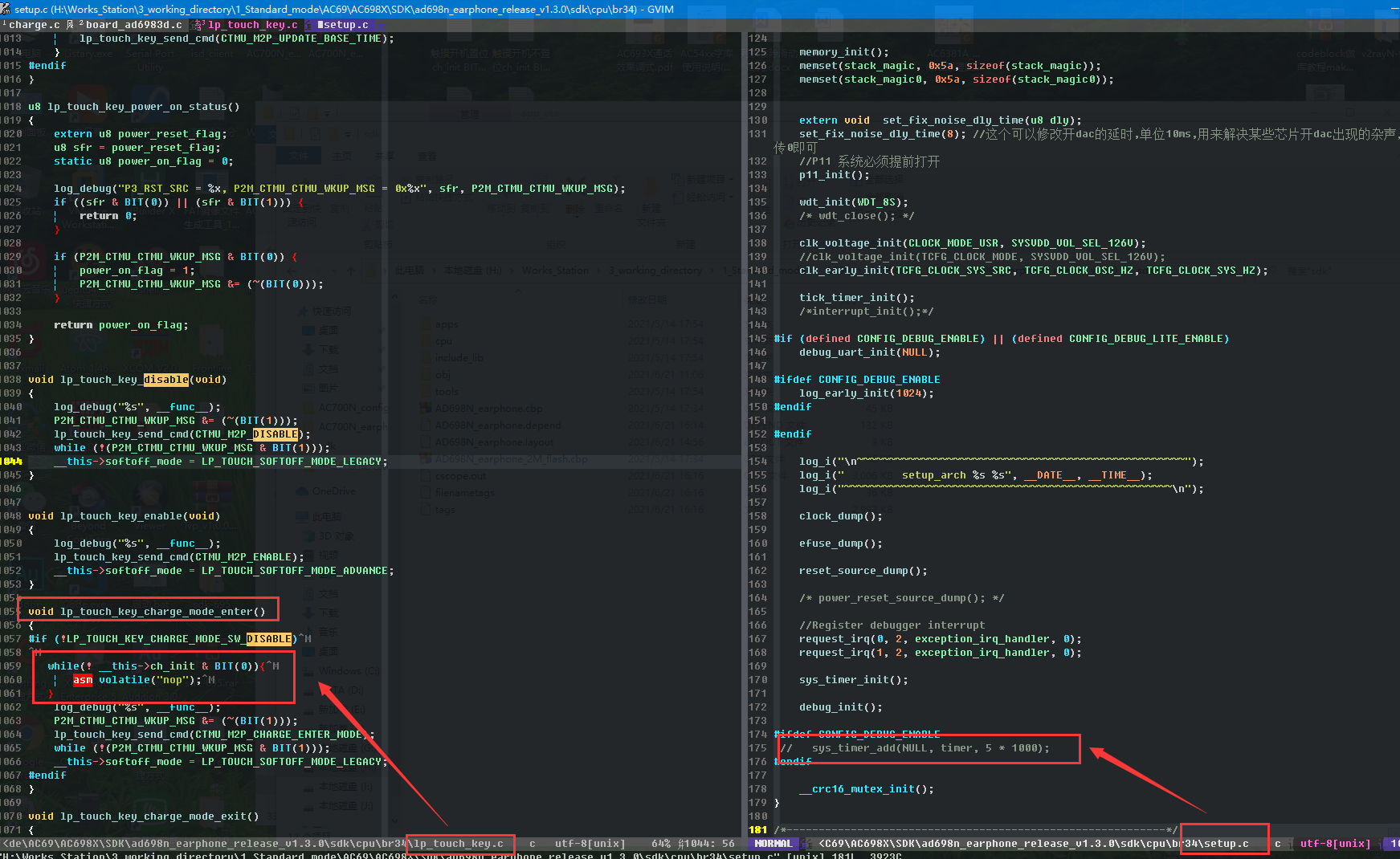
Task: Click the '#ifdef CONFIG_DEBUG_ENABLE' line numbered 148
Action: click(x=857, y=380)
